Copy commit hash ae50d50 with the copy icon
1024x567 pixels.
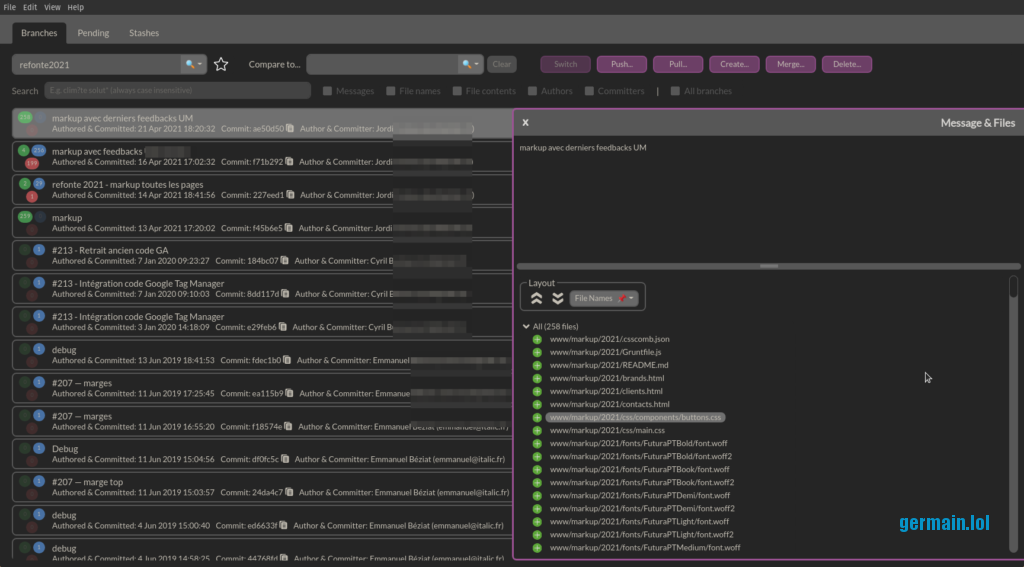tap(291, 129)
